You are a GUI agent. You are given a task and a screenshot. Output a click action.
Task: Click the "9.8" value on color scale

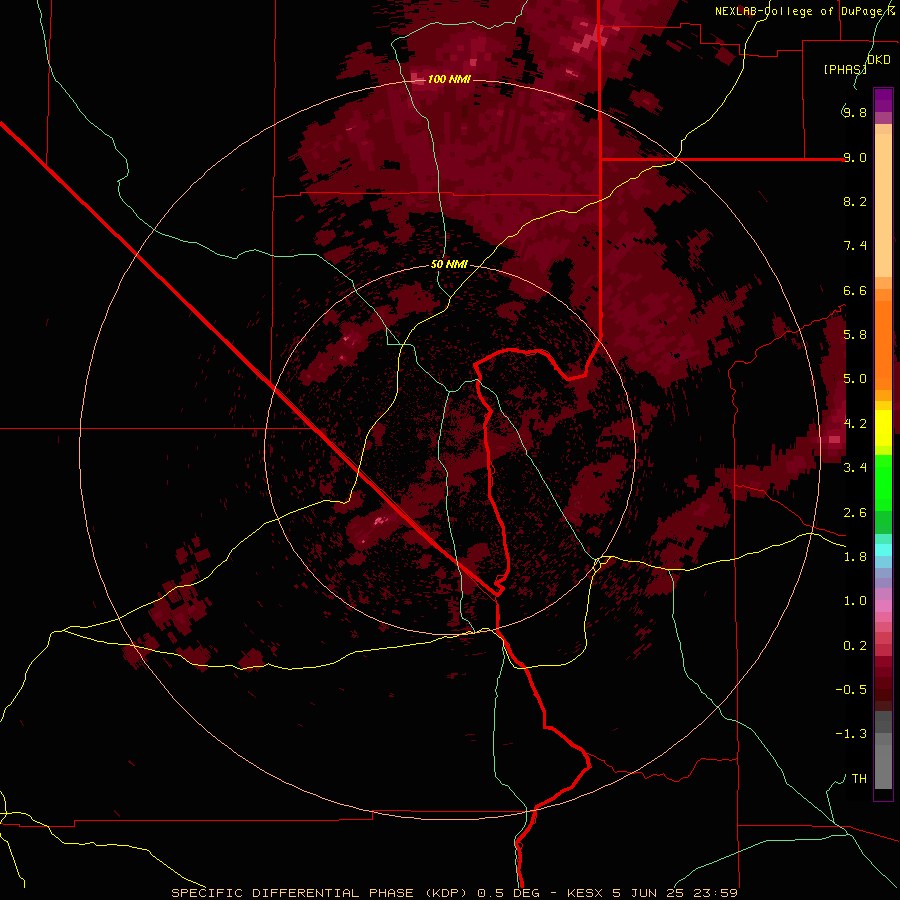[855, 112]
